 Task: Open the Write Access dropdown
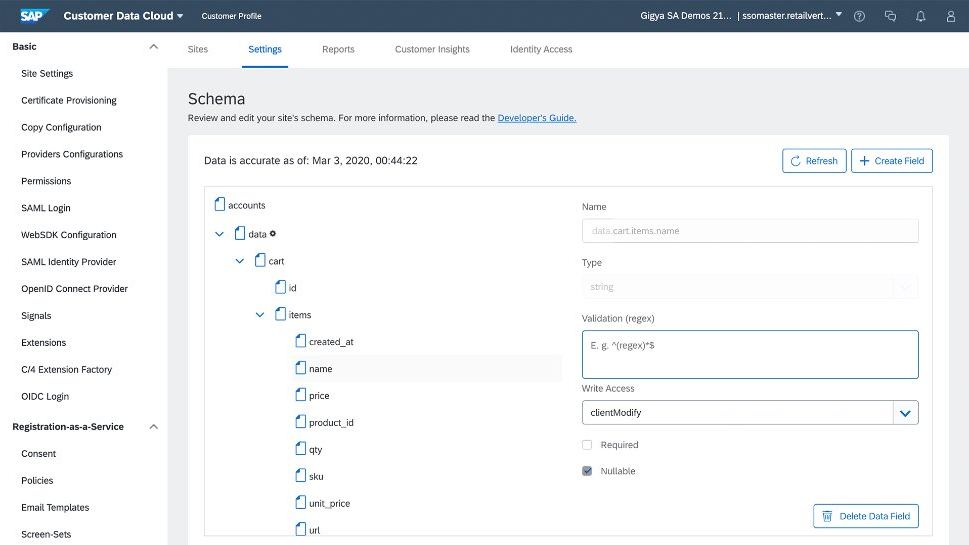coord(905,412)
